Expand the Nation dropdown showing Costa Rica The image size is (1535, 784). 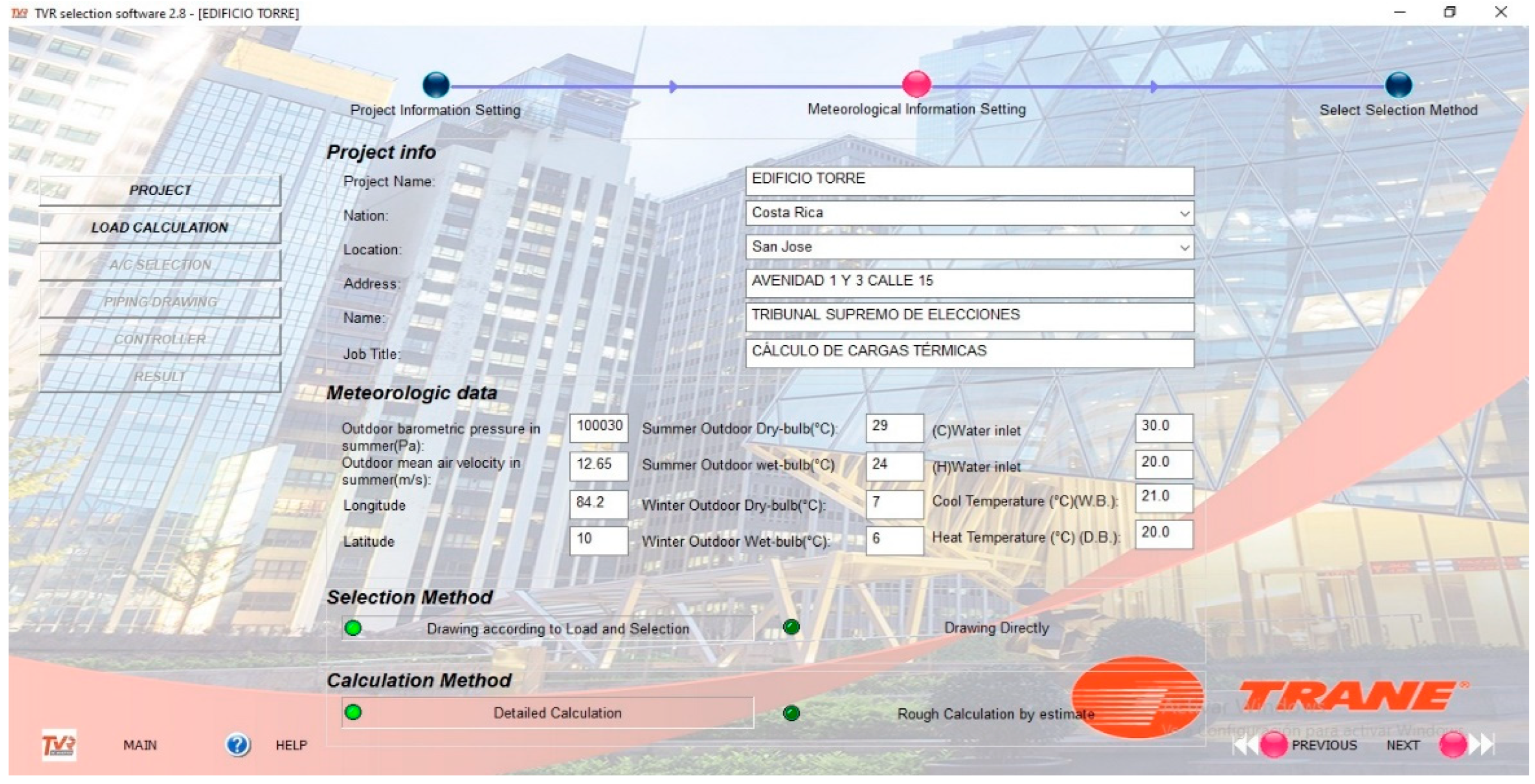click(x=1184, y=214)
